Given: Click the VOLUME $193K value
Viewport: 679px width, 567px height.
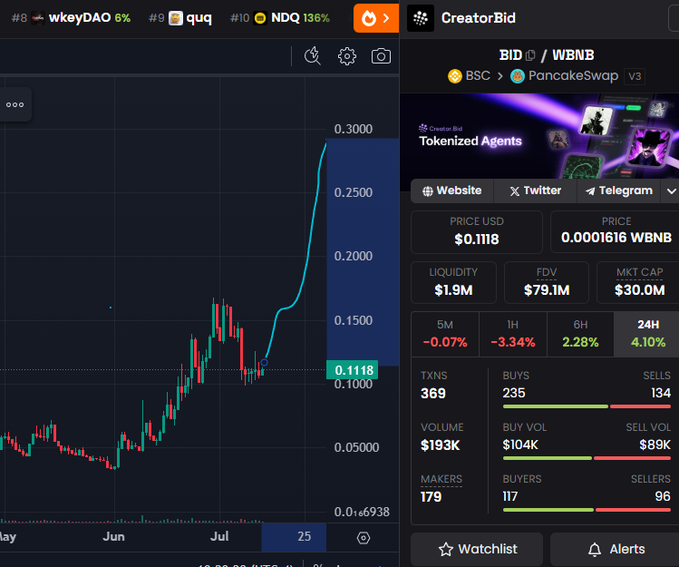Looking at the screenshot, I should click(x=440, y=445).
